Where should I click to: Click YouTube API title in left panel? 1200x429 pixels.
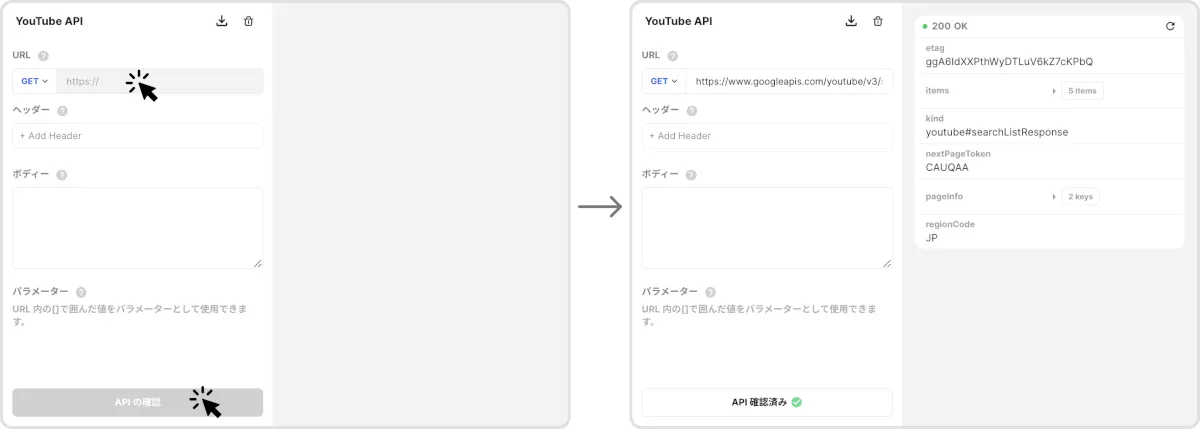pos(49,21)
